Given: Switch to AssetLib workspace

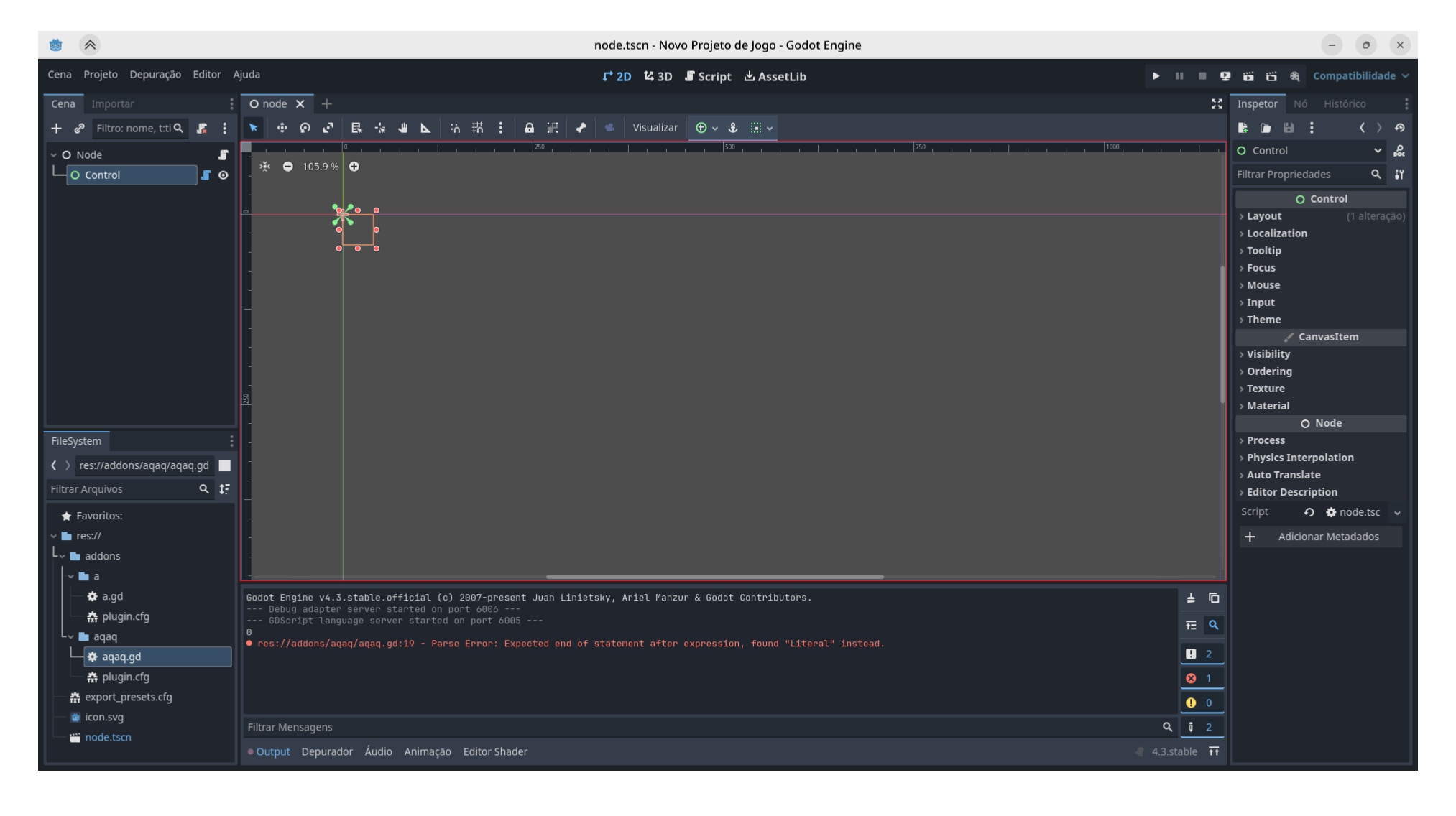Looking at the screenshot, I should (775, 77).
